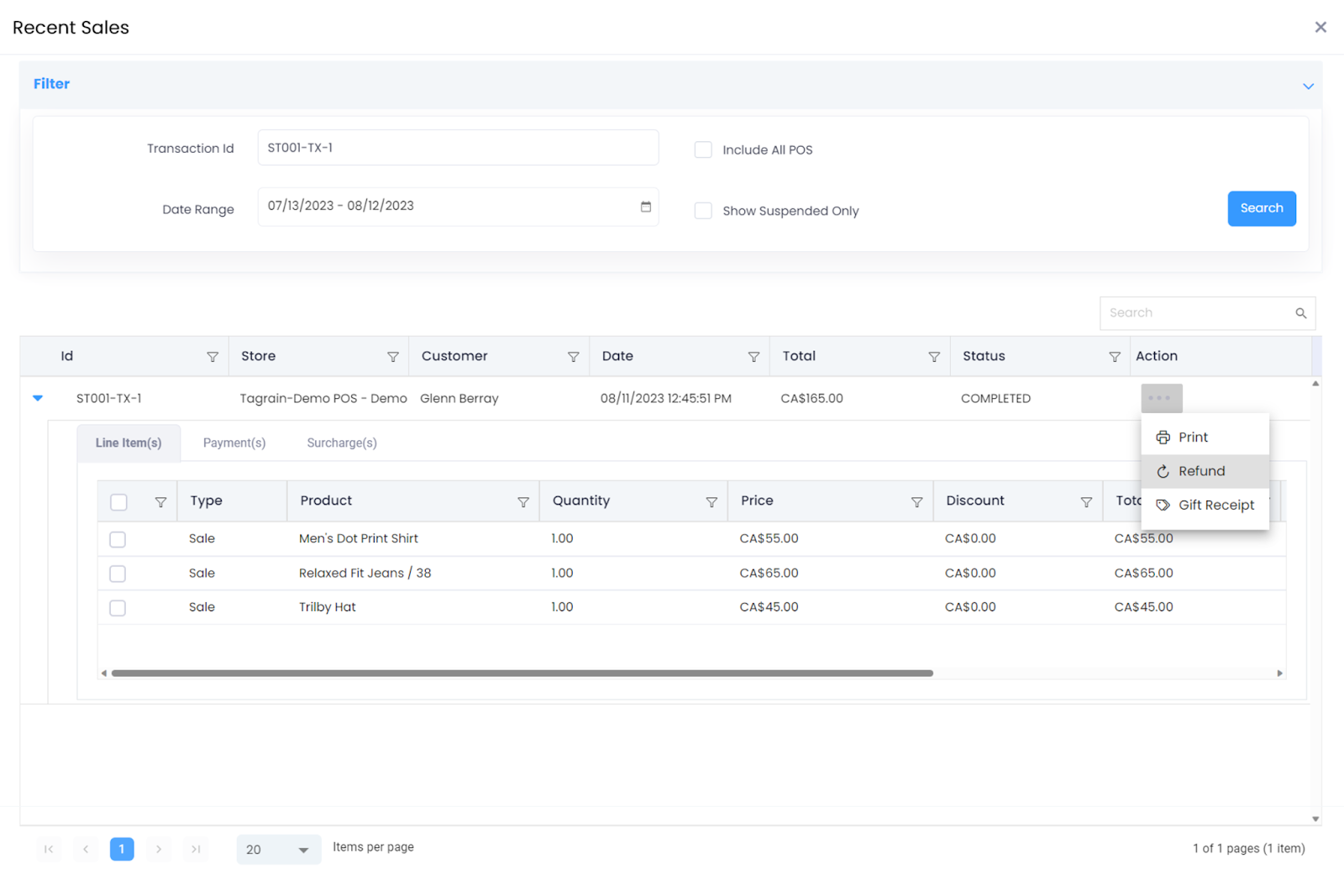Collapse the Filter panel chevron

pos(1307,86)
